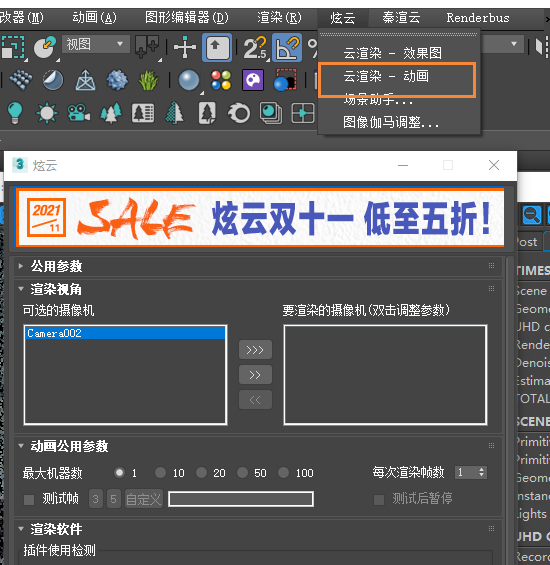
Task: Choose 图像伽马调整... menu entry
Action: coord(391,122)
